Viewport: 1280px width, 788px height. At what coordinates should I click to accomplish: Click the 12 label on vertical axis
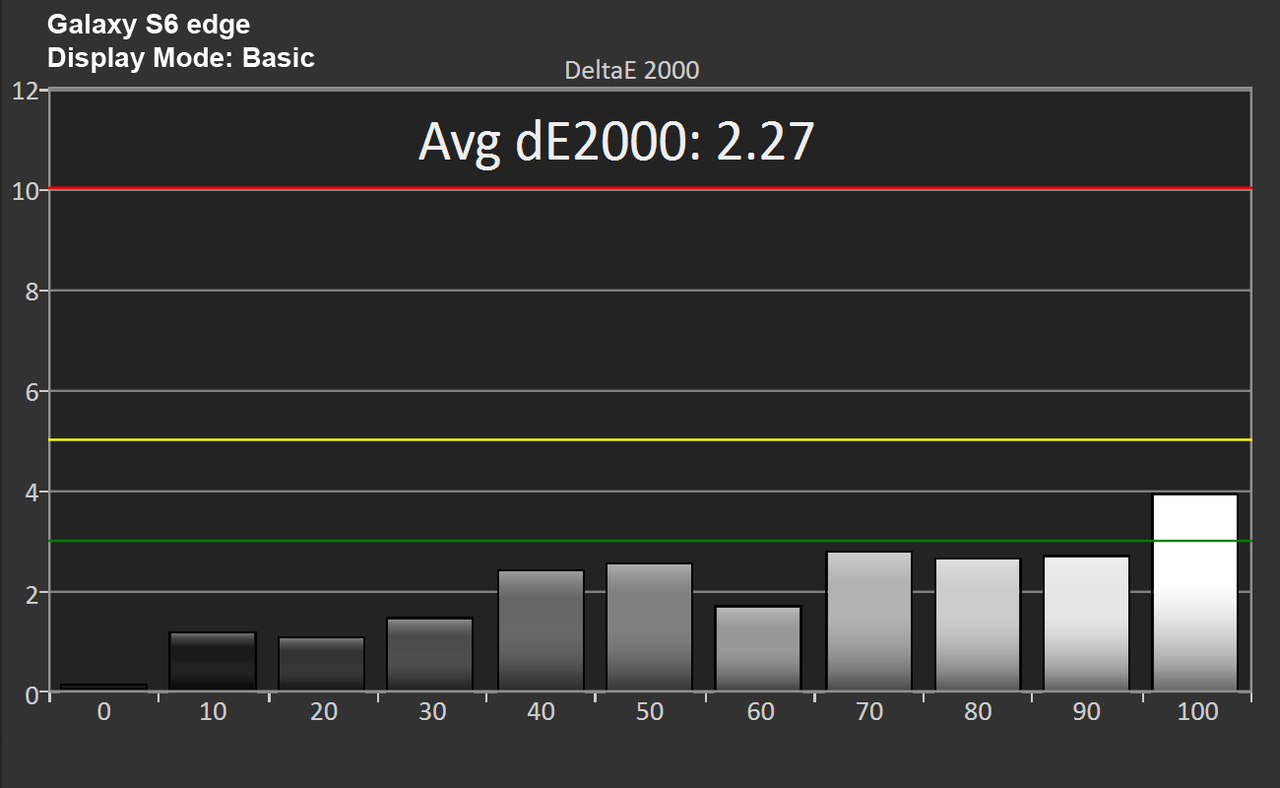tap(25, 90)
